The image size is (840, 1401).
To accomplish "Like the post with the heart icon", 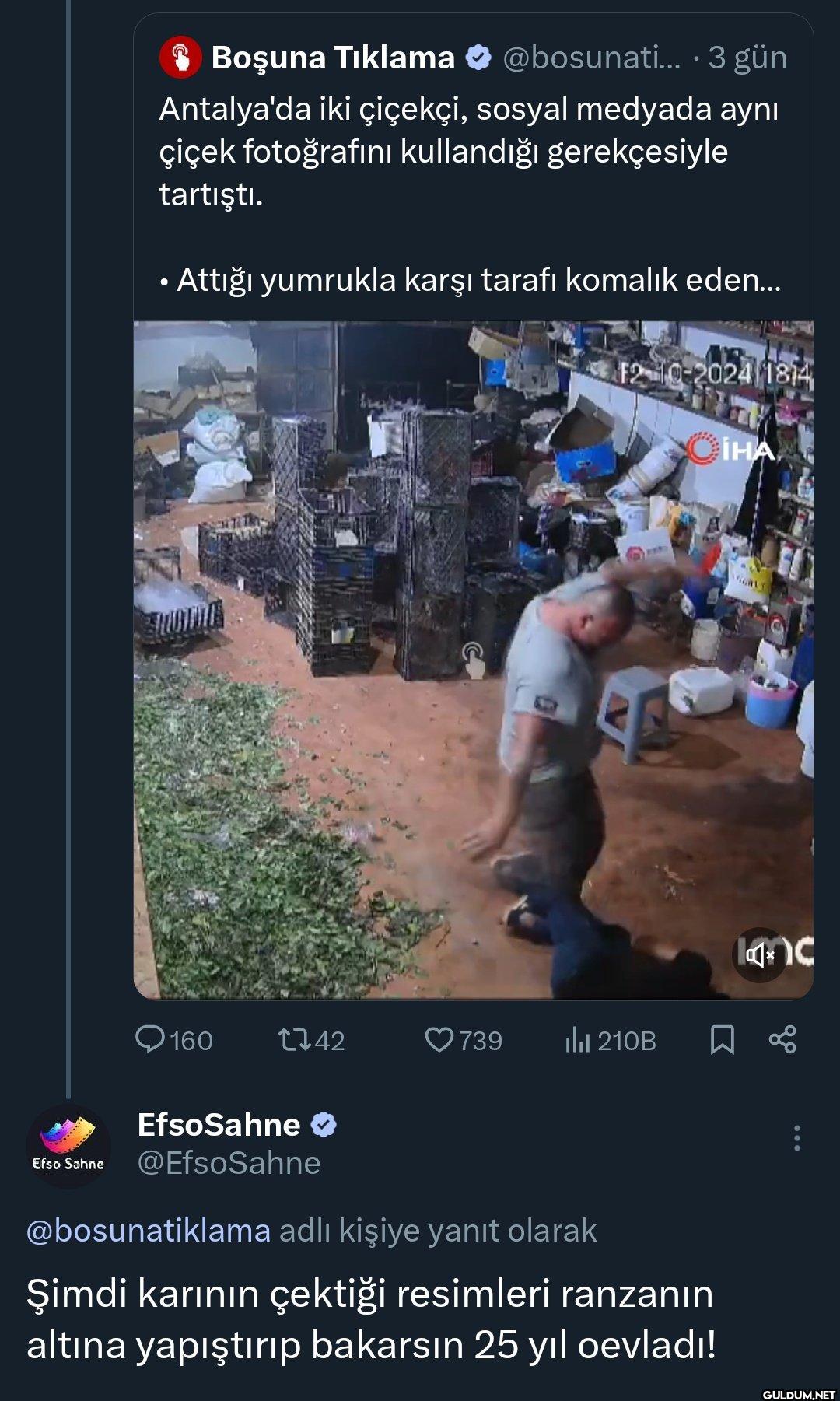I will coord(439,1039).
